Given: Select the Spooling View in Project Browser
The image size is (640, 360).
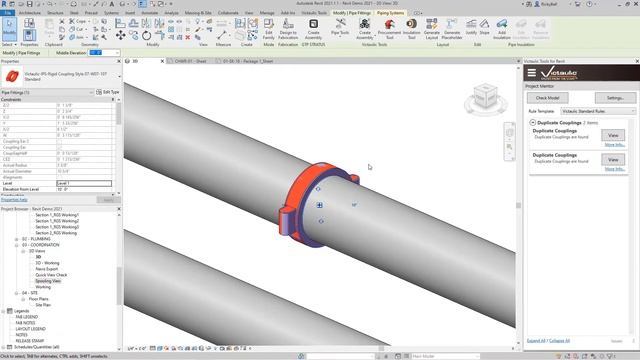Looking at the screenshot, I should pyautogui.click(x=48, y=281).
